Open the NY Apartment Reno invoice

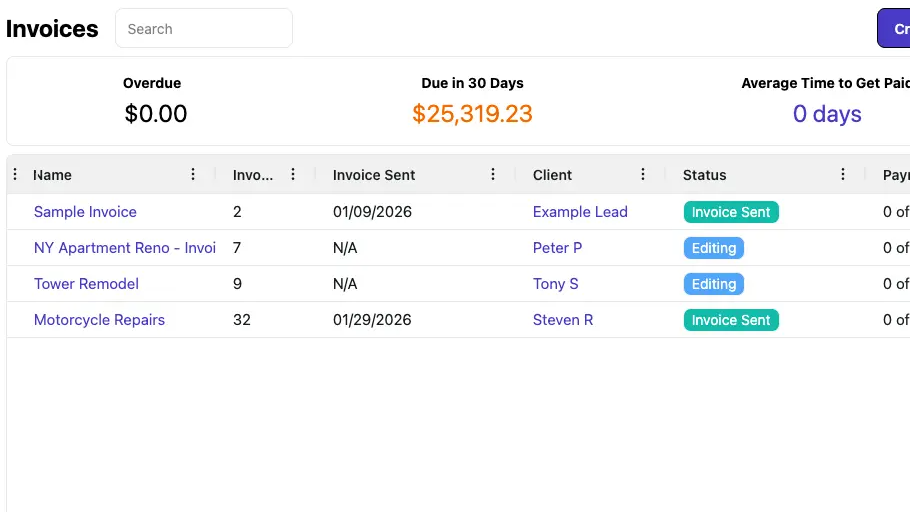125,248
